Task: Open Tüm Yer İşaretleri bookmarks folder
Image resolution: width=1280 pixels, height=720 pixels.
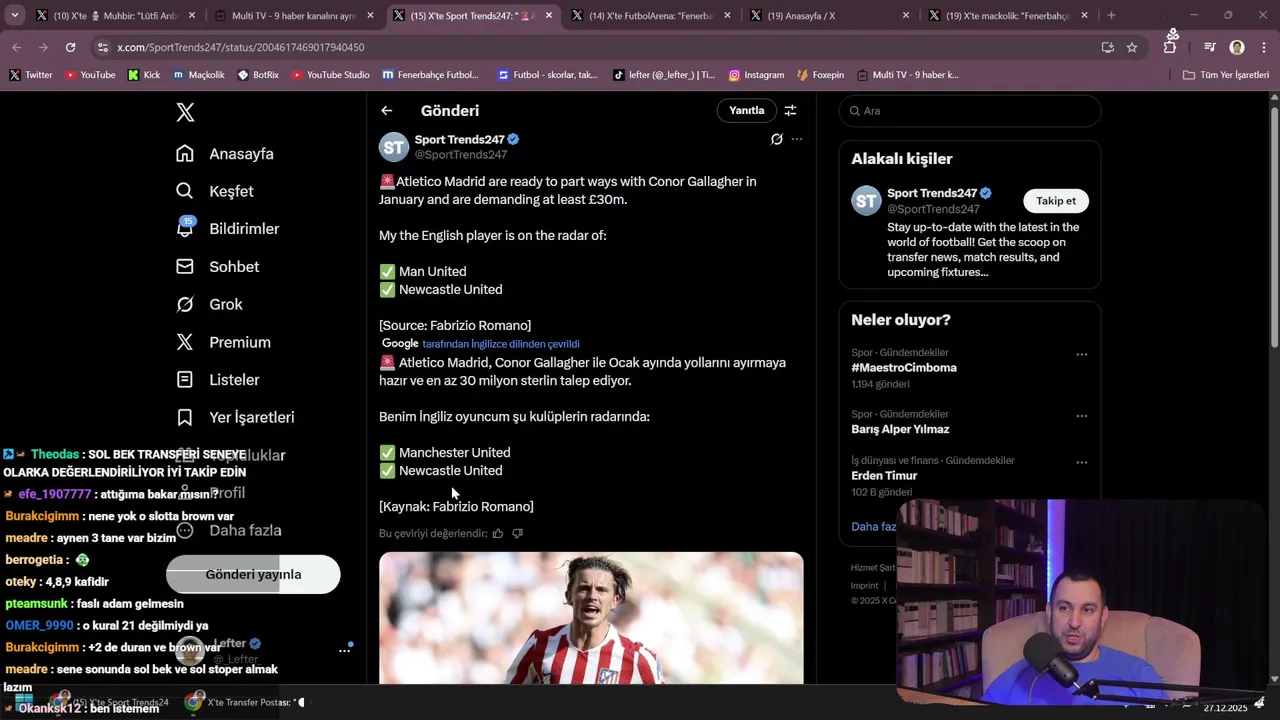Action: [x=1226, y=75]
